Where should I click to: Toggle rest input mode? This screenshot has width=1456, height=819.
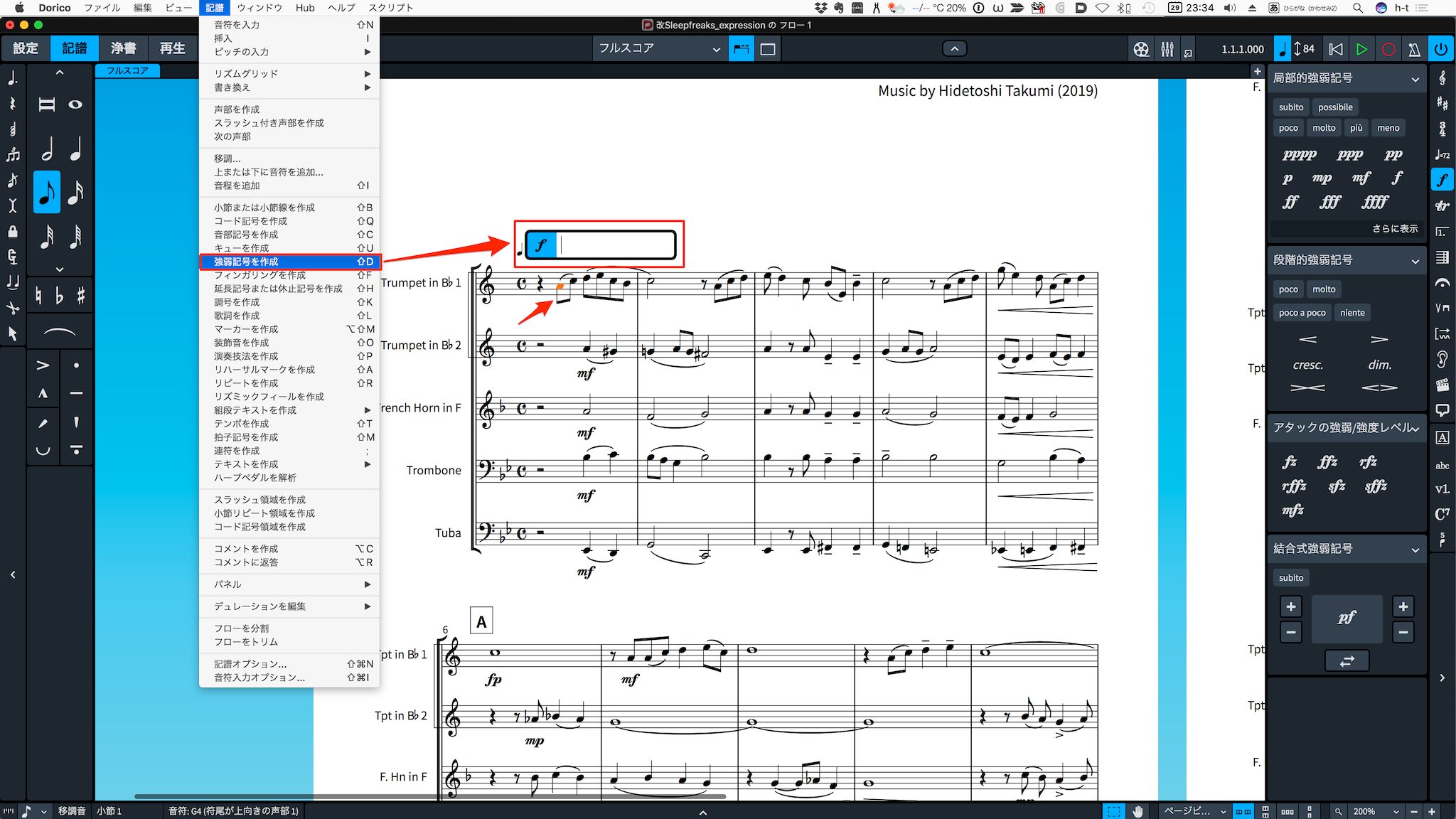pos(13,104)
